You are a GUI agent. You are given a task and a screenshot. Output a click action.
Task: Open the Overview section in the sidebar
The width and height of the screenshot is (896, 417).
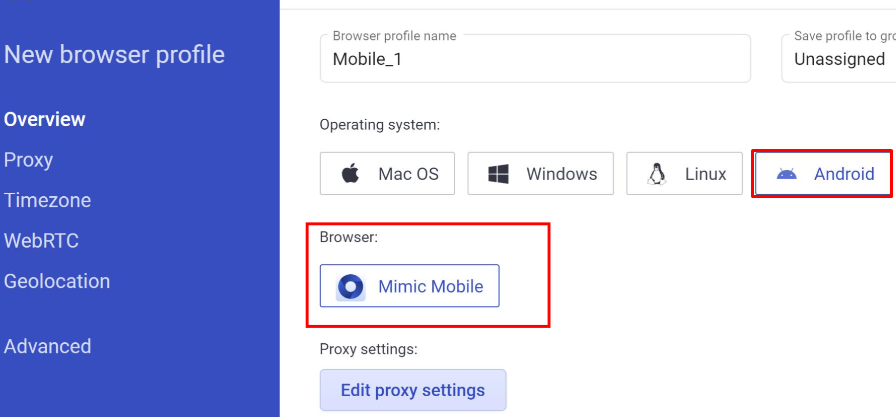[x=45, y=119]
